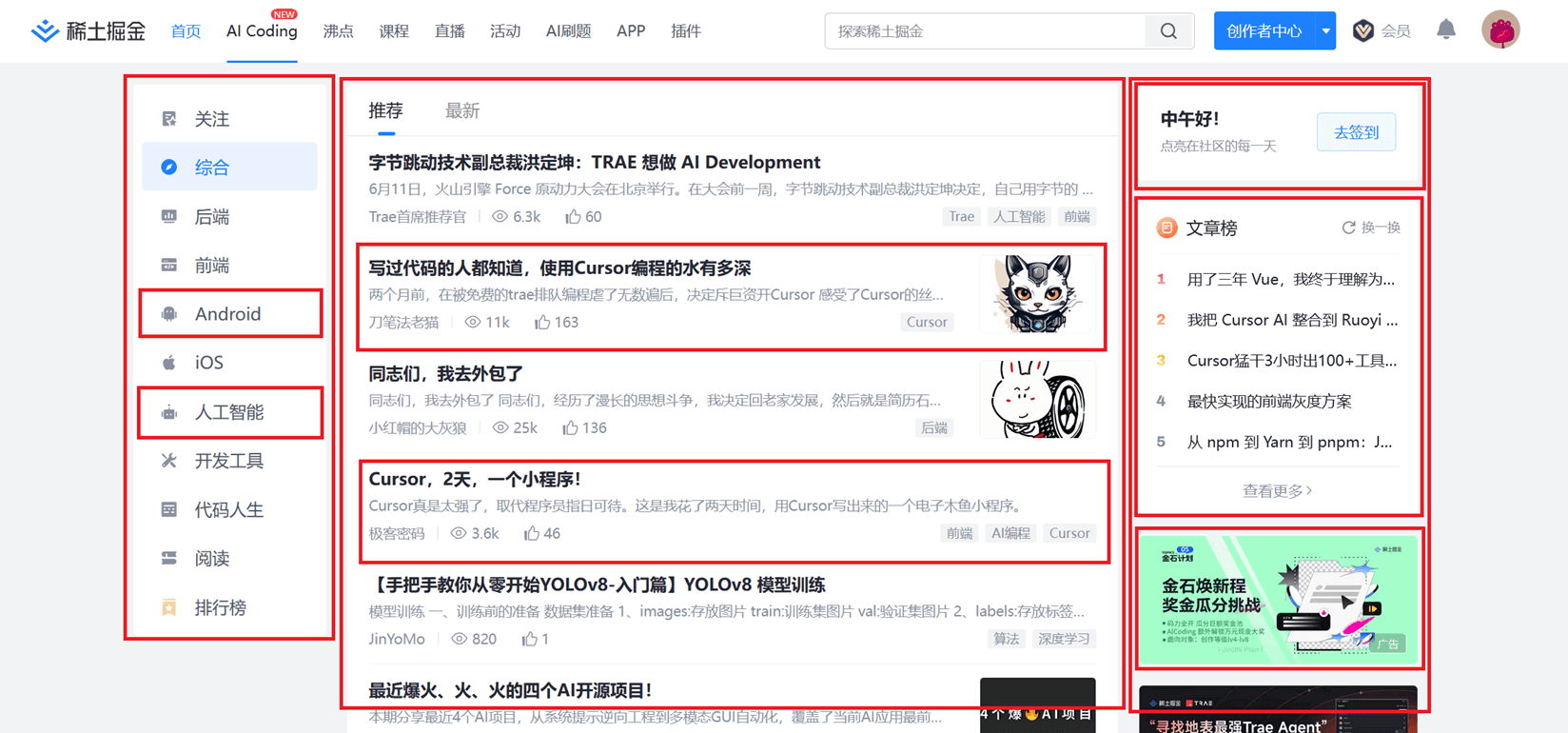Click the refresh icon beside 换一换
Viewport: 1568px width, 733px height.
[x=1348, y=228]
